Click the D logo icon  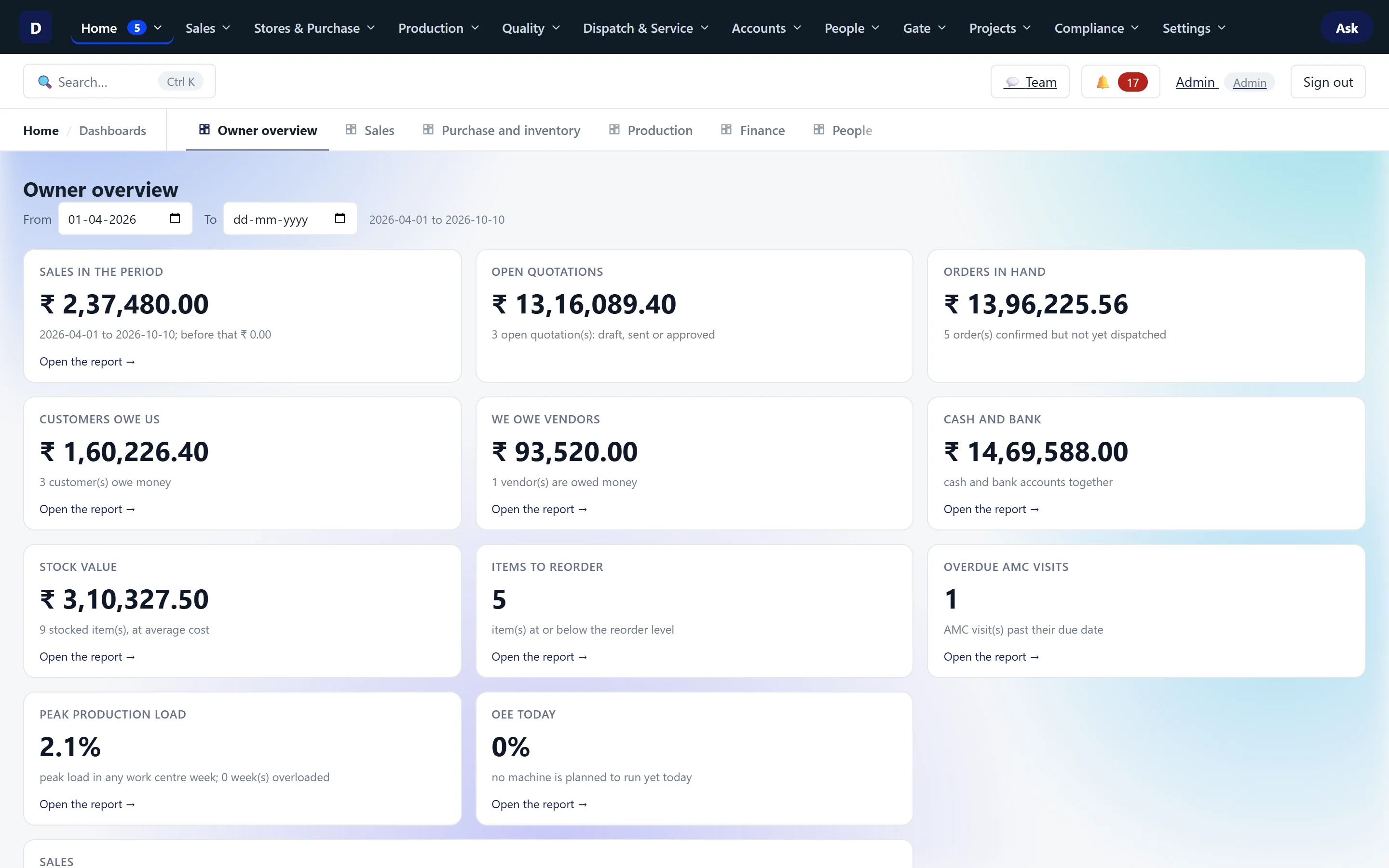36,27
